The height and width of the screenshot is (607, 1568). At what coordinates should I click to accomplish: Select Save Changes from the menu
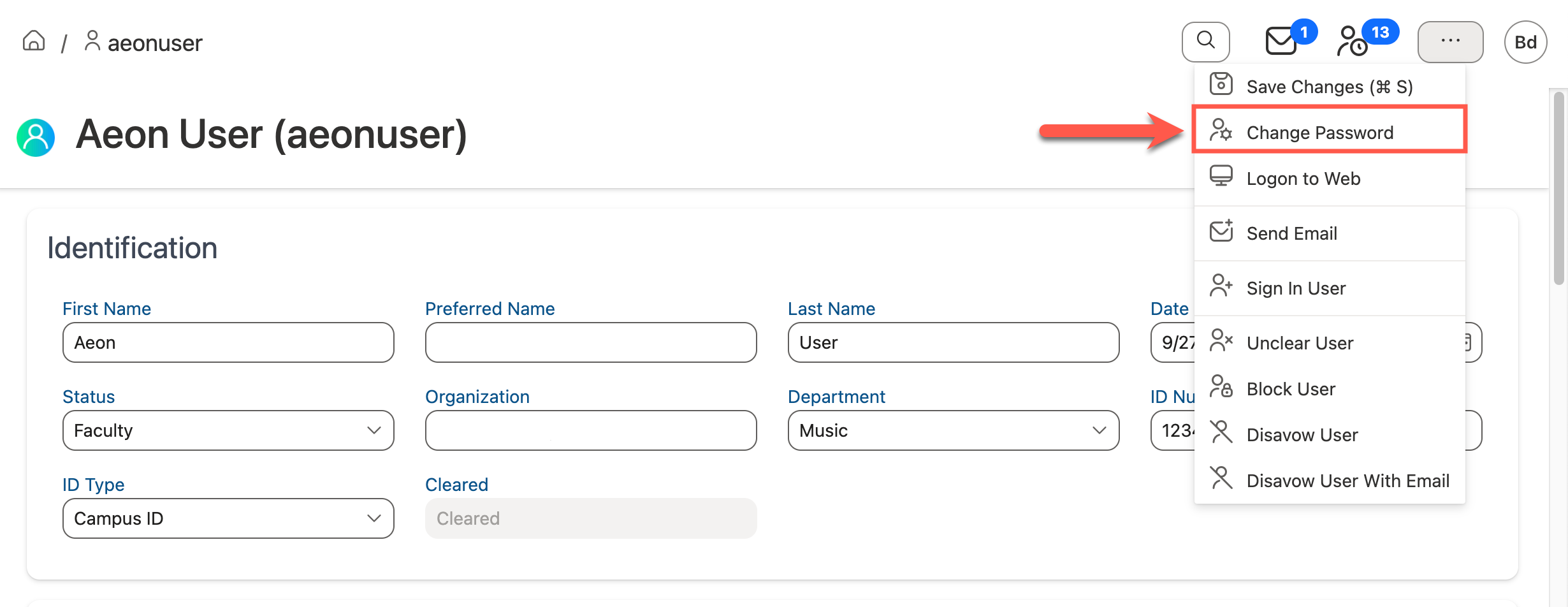[x=1329, y=87]
